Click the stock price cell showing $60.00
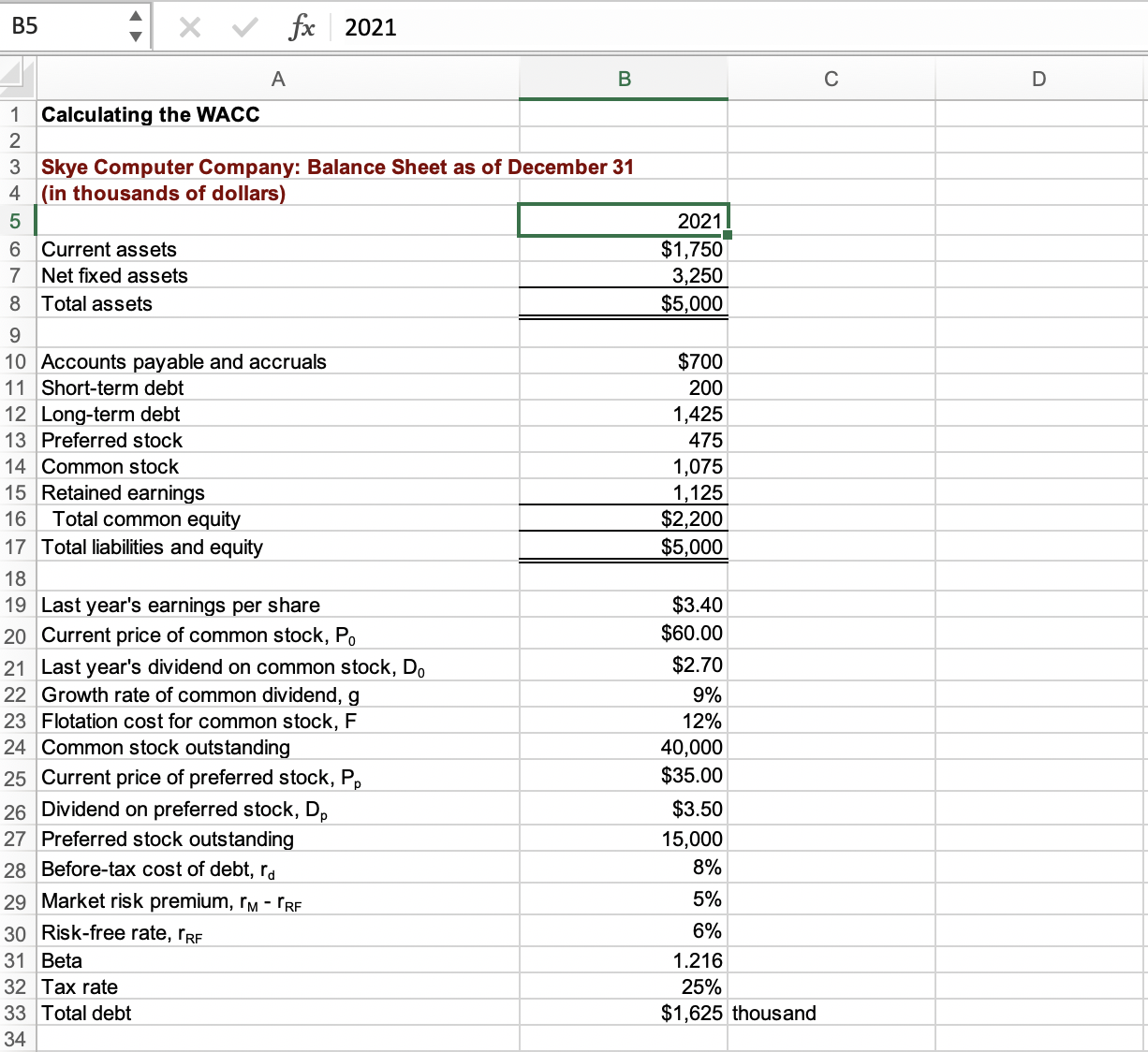The image size is (1148, 1052). pos(623,634)
